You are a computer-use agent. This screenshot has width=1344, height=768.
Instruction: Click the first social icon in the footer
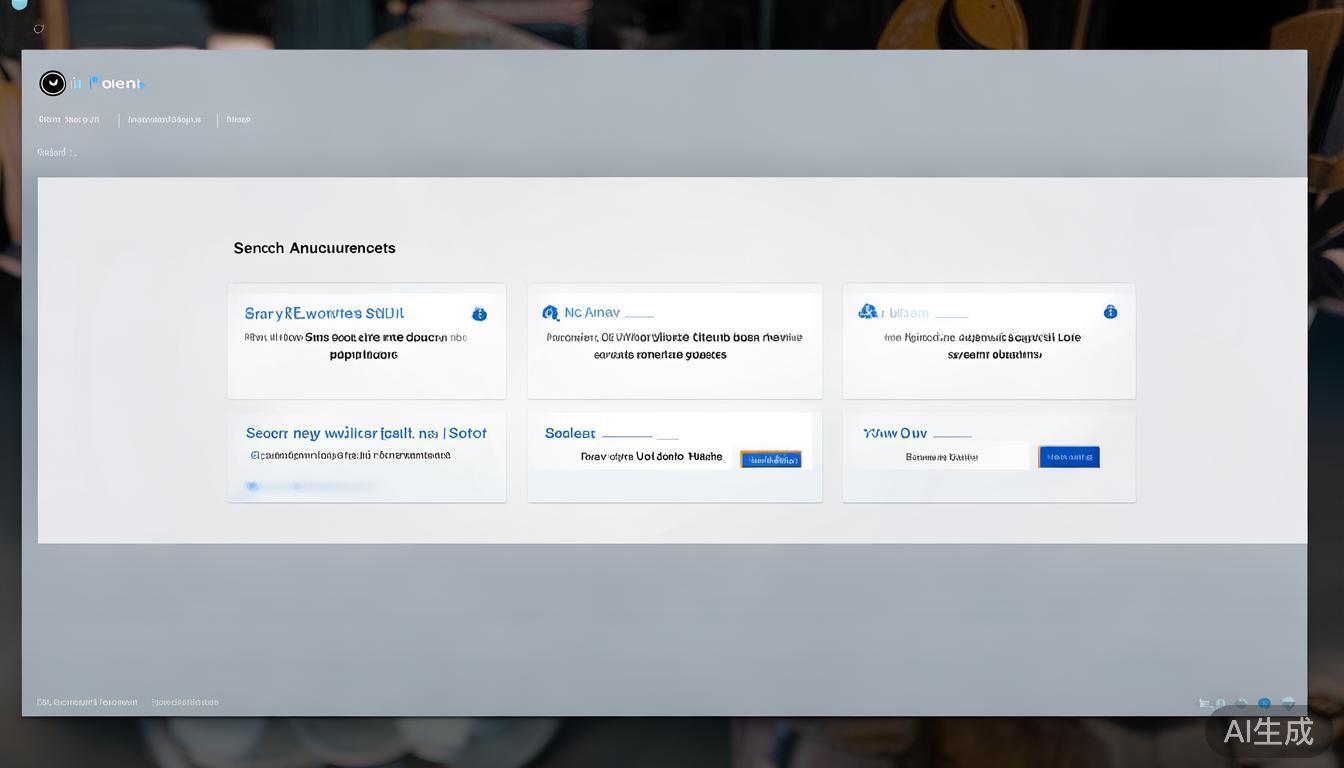pyautogui.click(x=1205, y=702)
